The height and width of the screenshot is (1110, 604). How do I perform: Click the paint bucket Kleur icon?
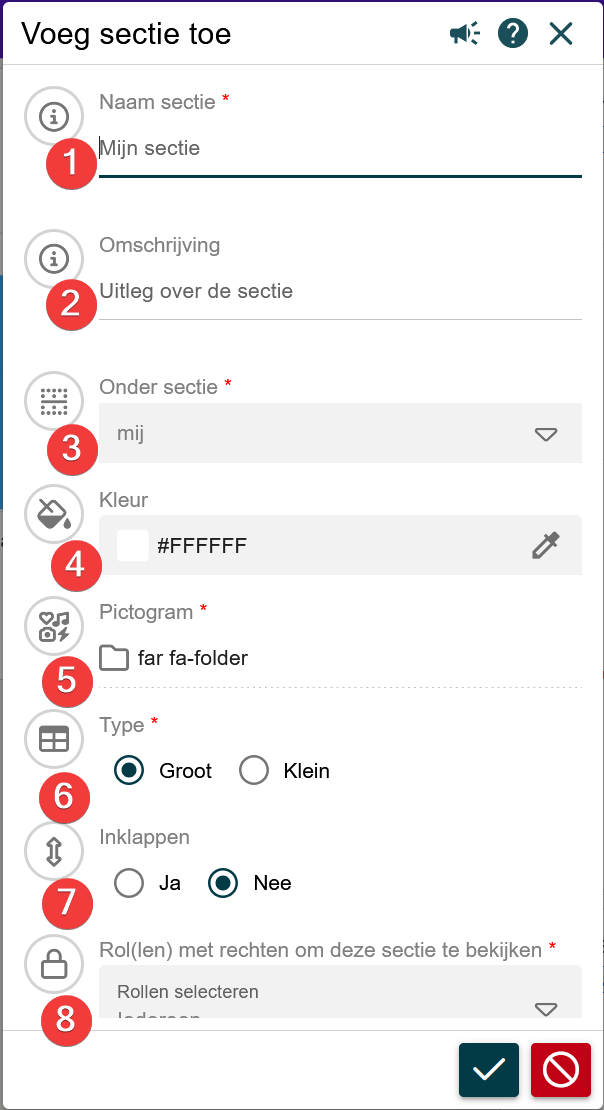coord(53,514)
